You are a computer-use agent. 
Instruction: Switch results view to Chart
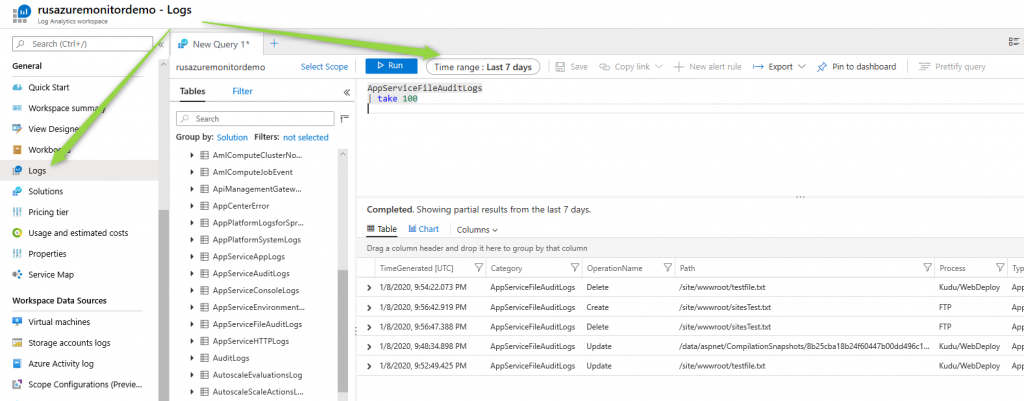click(423, 229)
